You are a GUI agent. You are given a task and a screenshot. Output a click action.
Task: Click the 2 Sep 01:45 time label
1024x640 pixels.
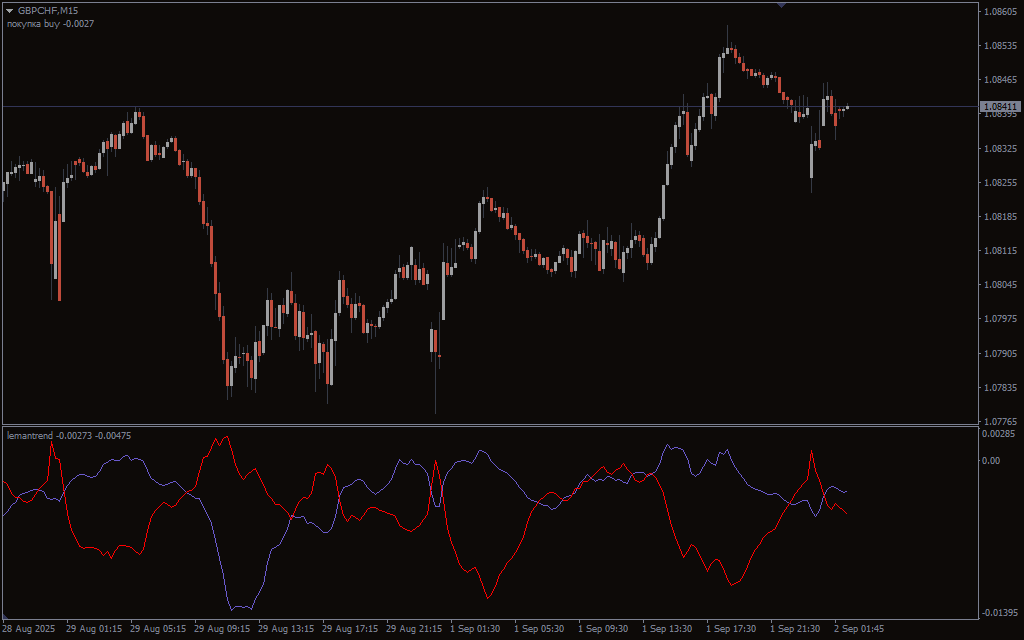(x=859, y=629)
